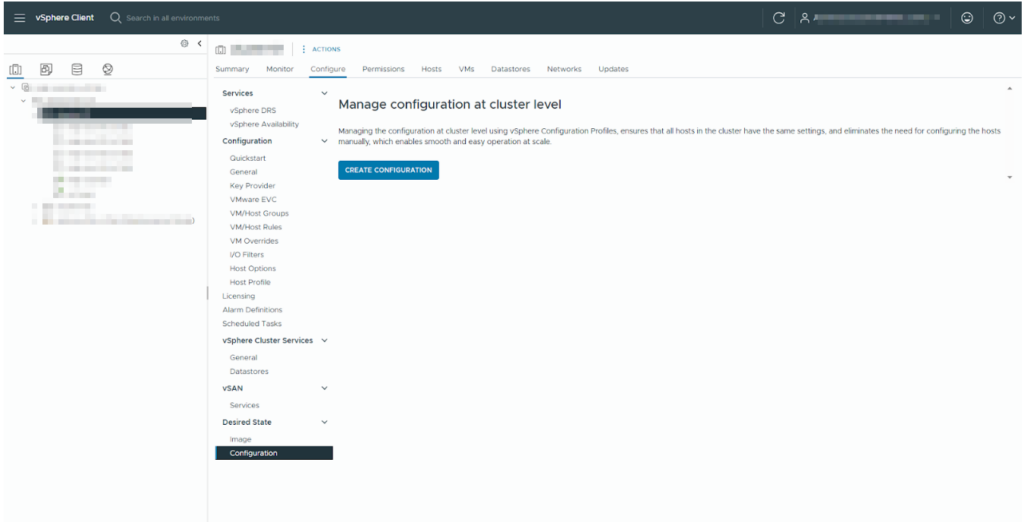Collapse the top-level vCenter tree node
Viewport: 1024px width, 522px height.
click(12, 88)
